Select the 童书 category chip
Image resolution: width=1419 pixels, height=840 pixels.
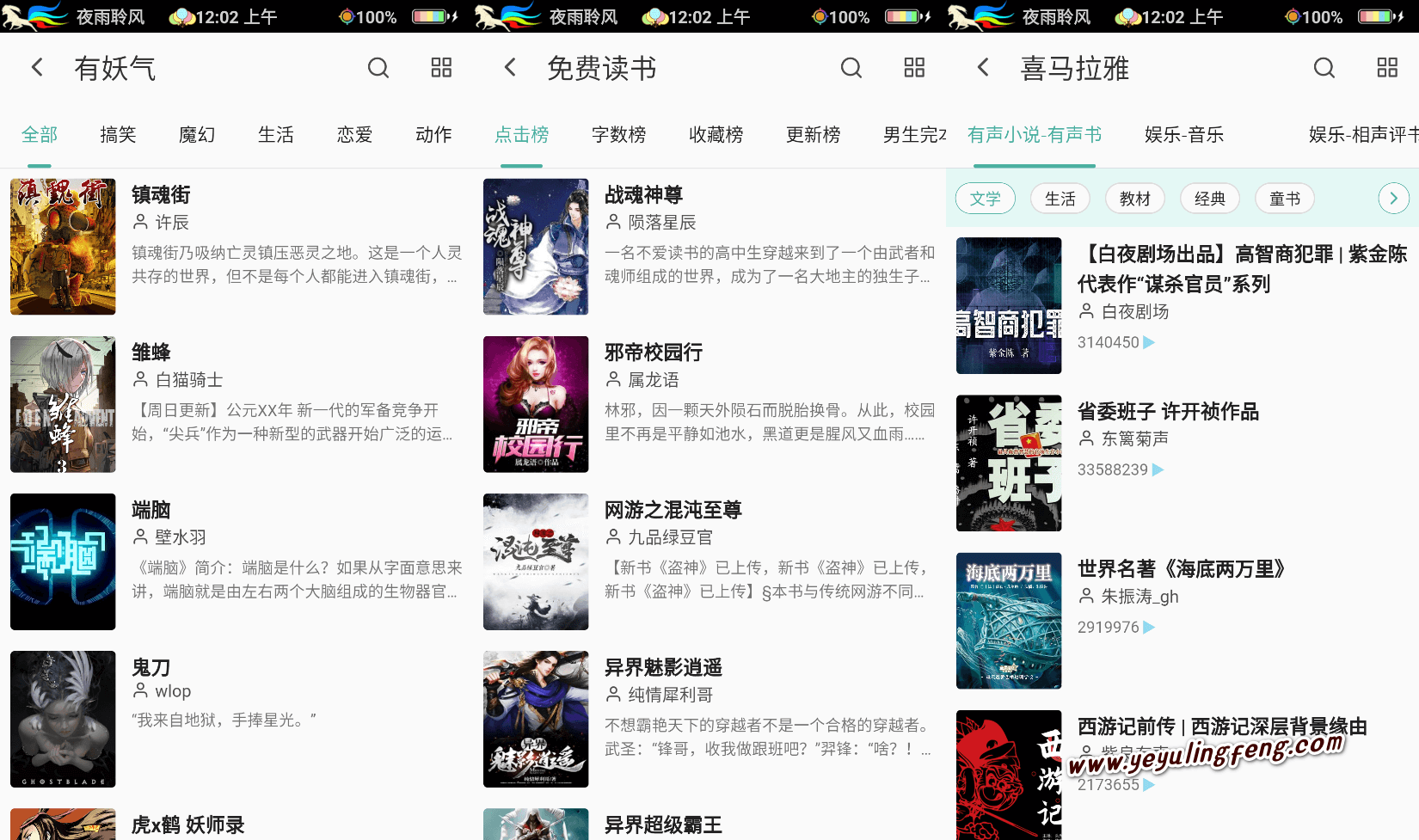(1285, 199)
